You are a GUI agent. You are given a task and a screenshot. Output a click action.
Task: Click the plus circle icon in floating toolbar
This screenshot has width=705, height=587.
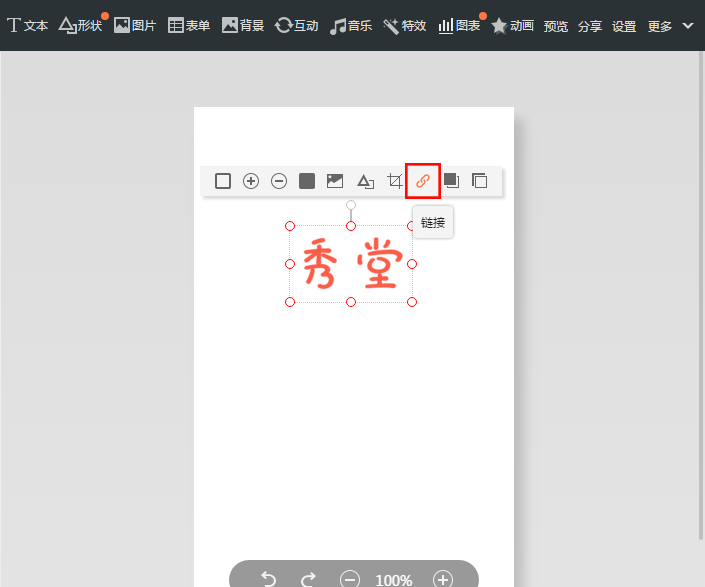(251, 181)
